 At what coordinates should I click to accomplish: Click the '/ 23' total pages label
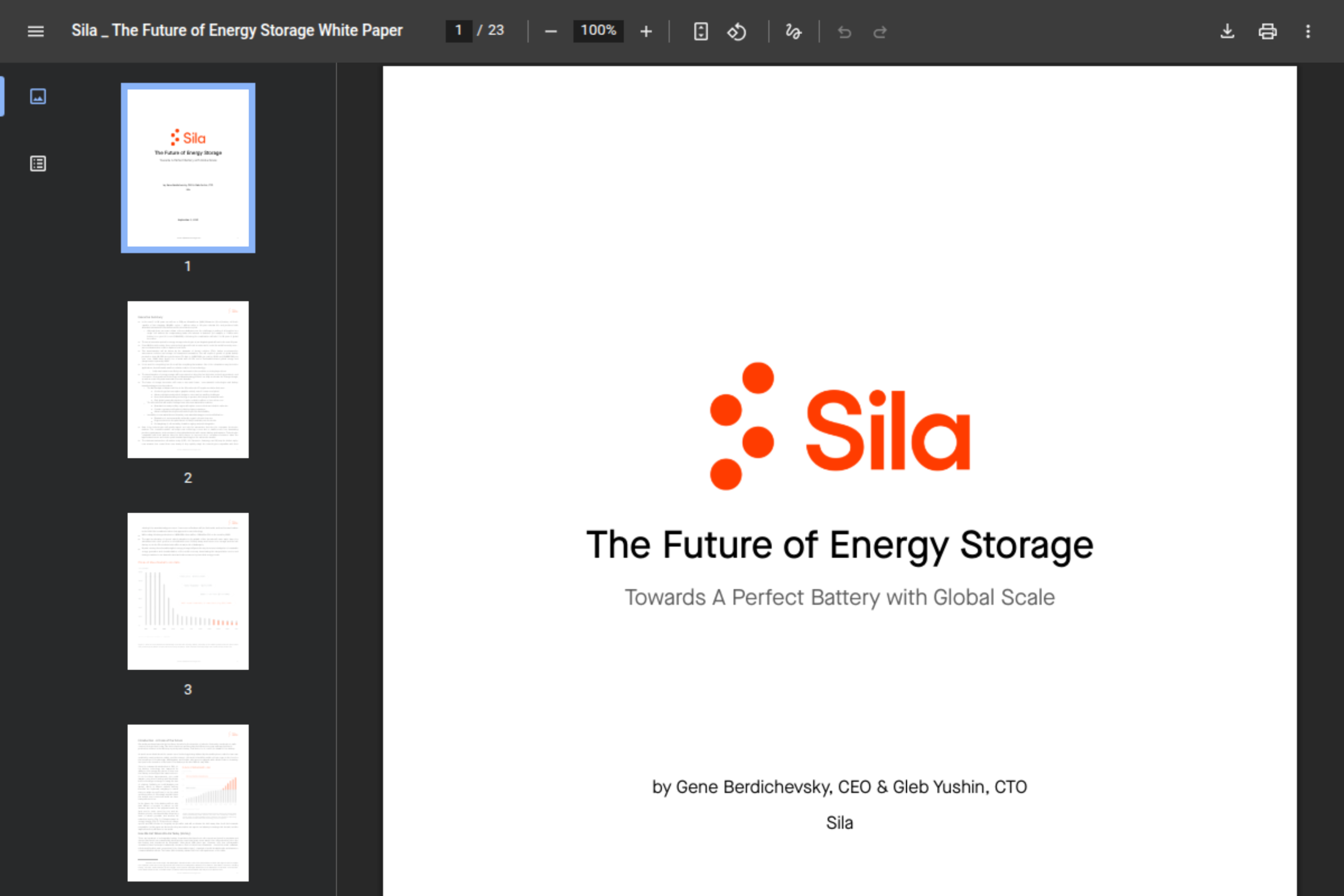[491, 30]
